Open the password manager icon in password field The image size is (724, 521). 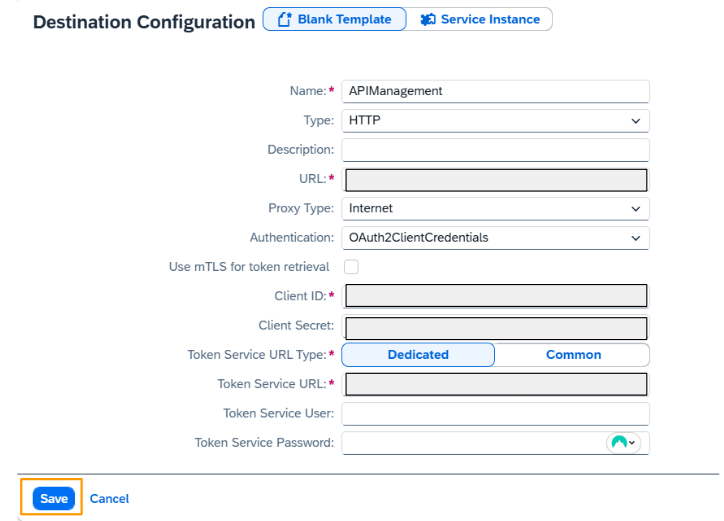[x=623, y=443]
